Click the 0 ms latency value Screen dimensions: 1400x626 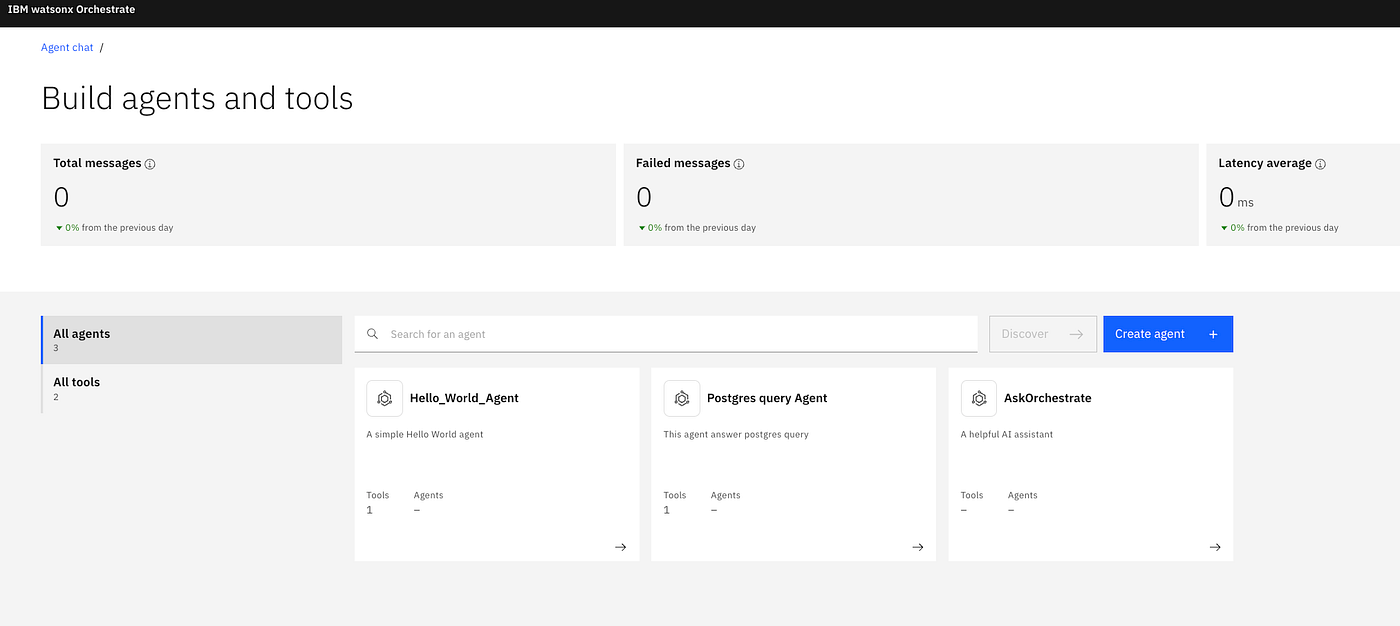pyautogui.click(x=1236, y=198)
